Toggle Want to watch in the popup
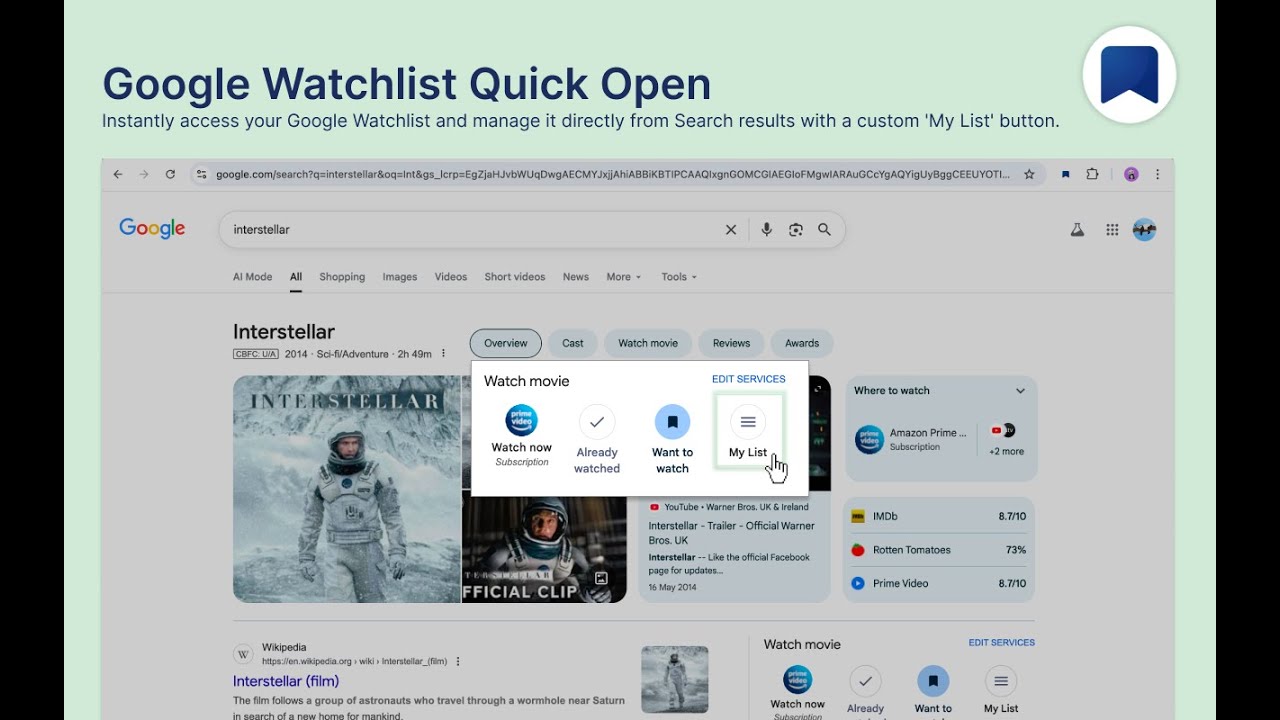The height and width of the screenshot is (720, 1280). 672,439
